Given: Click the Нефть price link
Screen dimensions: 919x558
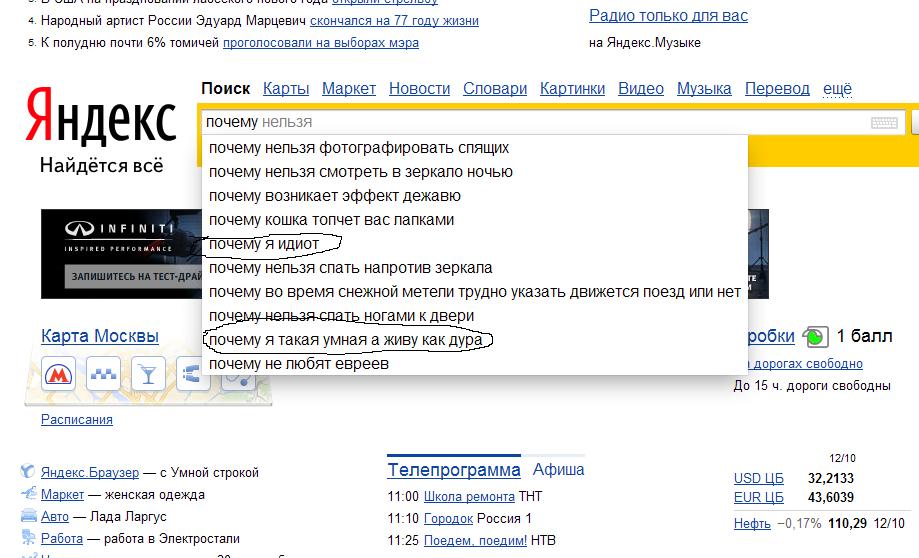Looking at the screenshot, I should click(x=752, y=523).
